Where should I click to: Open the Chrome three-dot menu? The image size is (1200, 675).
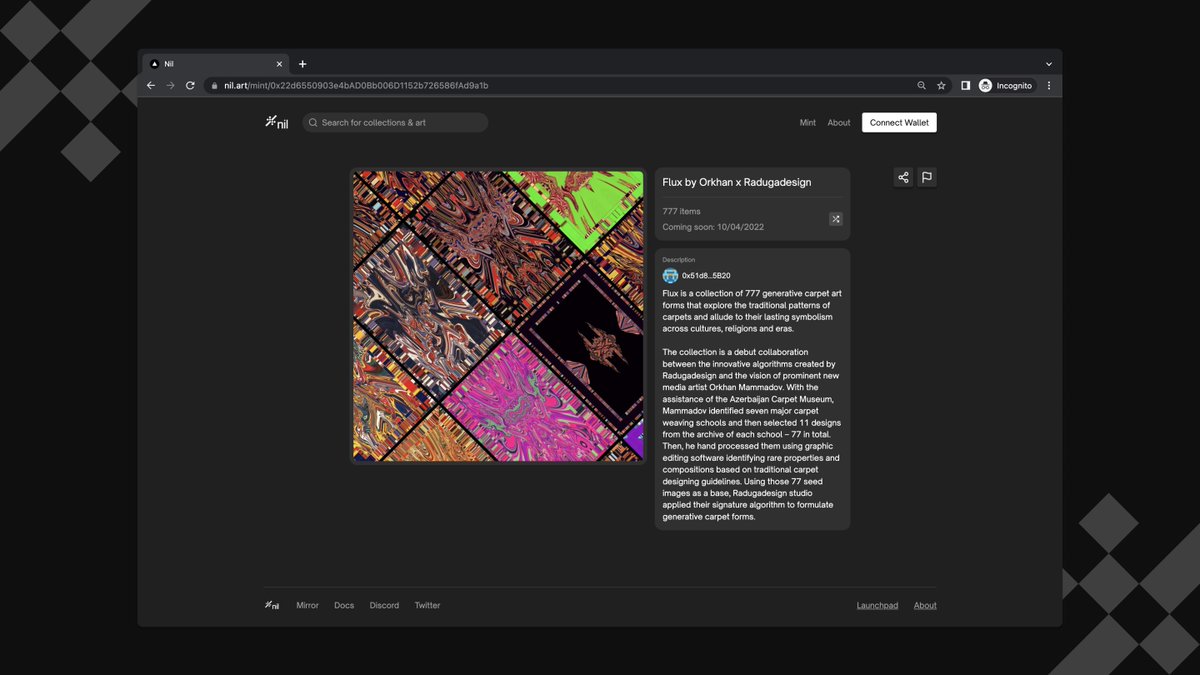tap(1049, 86)
